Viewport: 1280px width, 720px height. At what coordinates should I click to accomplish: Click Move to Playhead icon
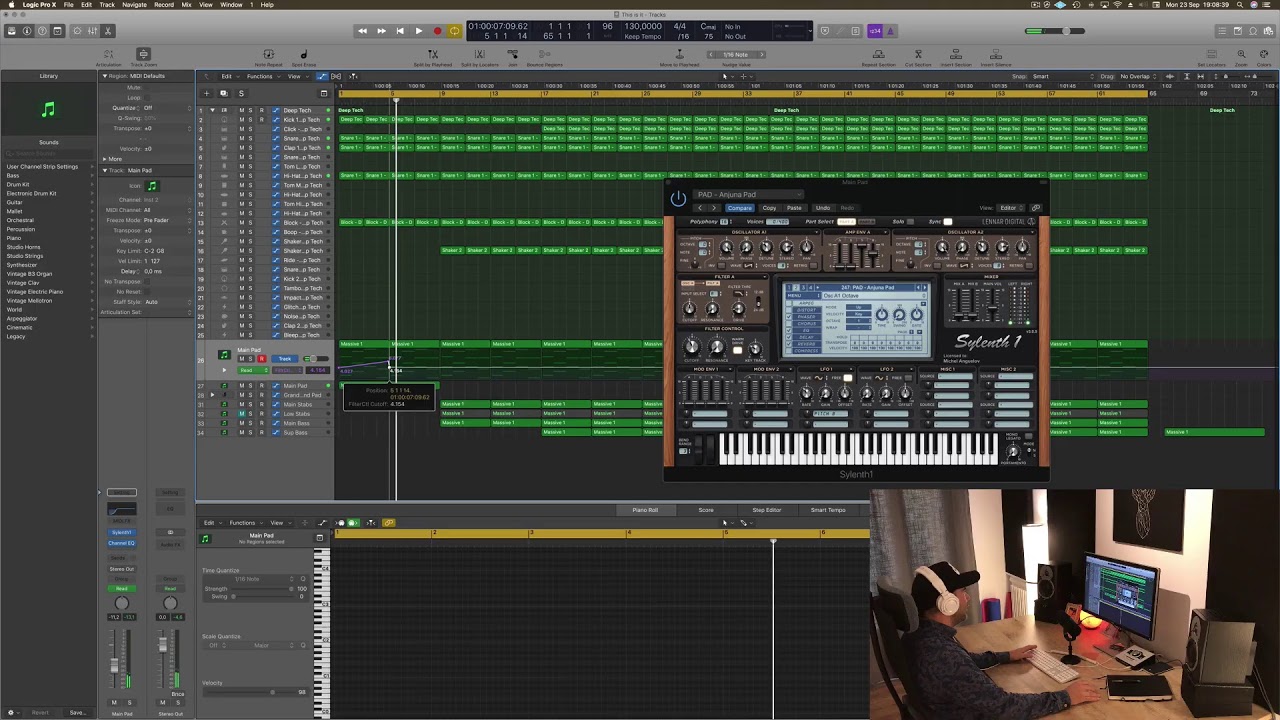680,55
